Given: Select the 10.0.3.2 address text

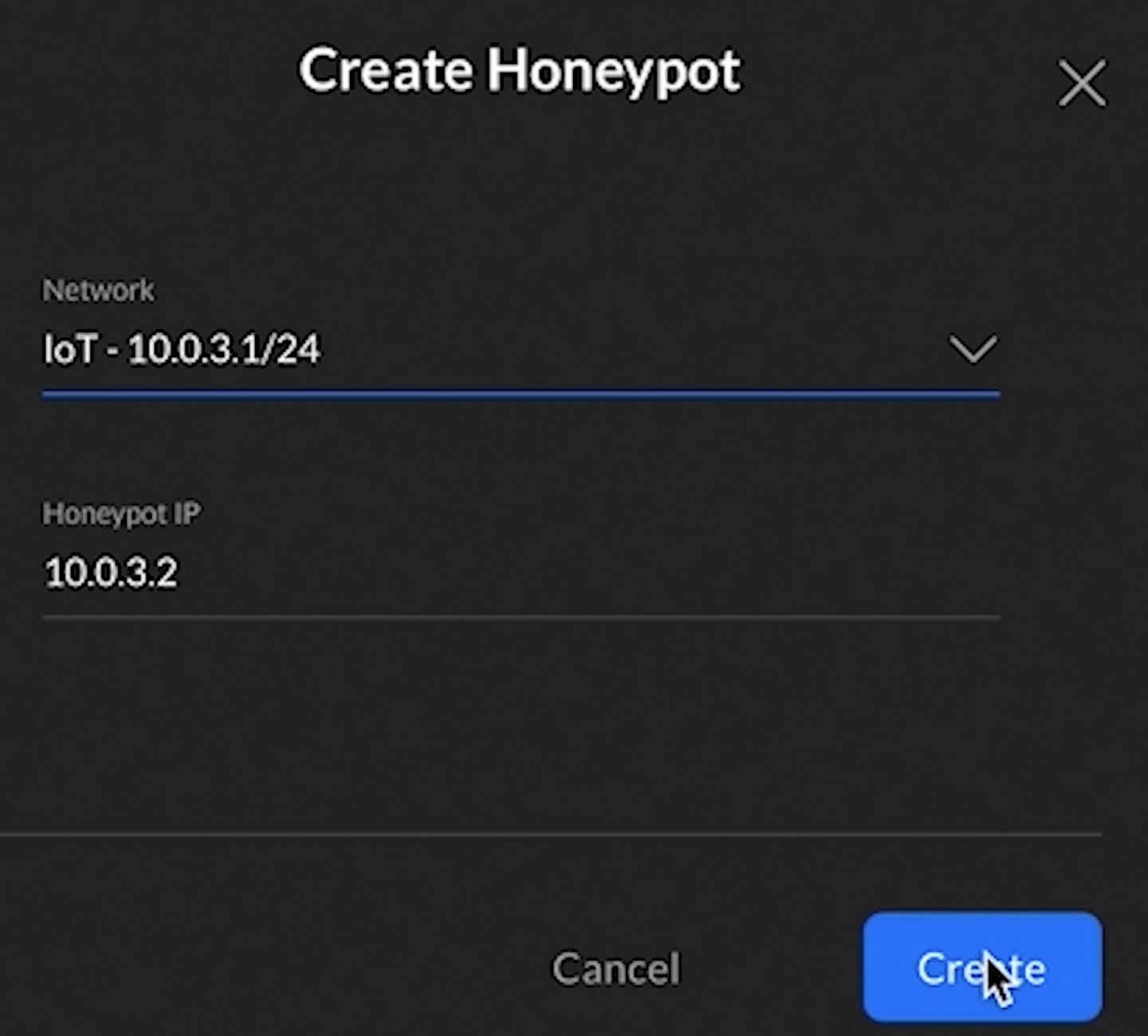Looking at the screenshot, I should click(x=111, y=572).
